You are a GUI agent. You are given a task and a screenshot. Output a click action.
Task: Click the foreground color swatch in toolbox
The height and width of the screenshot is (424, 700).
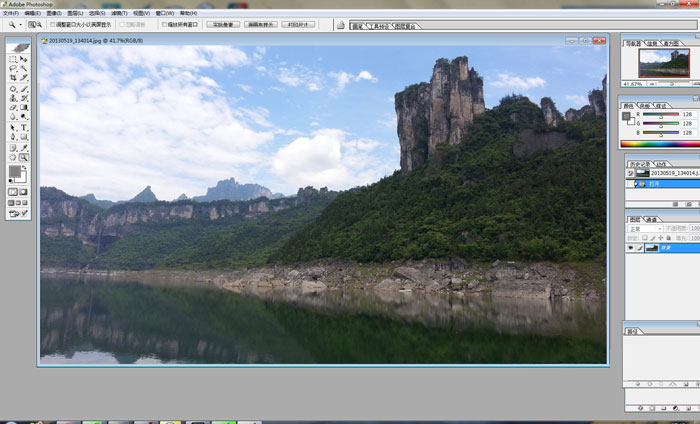[15, 171]
